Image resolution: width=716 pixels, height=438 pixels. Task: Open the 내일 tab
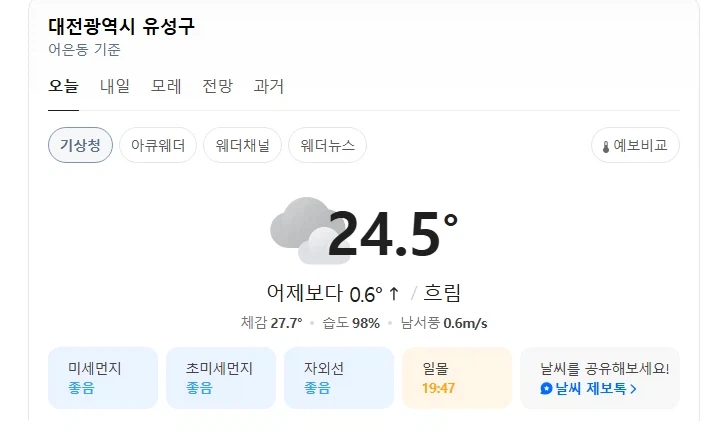(x=115, y=86)
